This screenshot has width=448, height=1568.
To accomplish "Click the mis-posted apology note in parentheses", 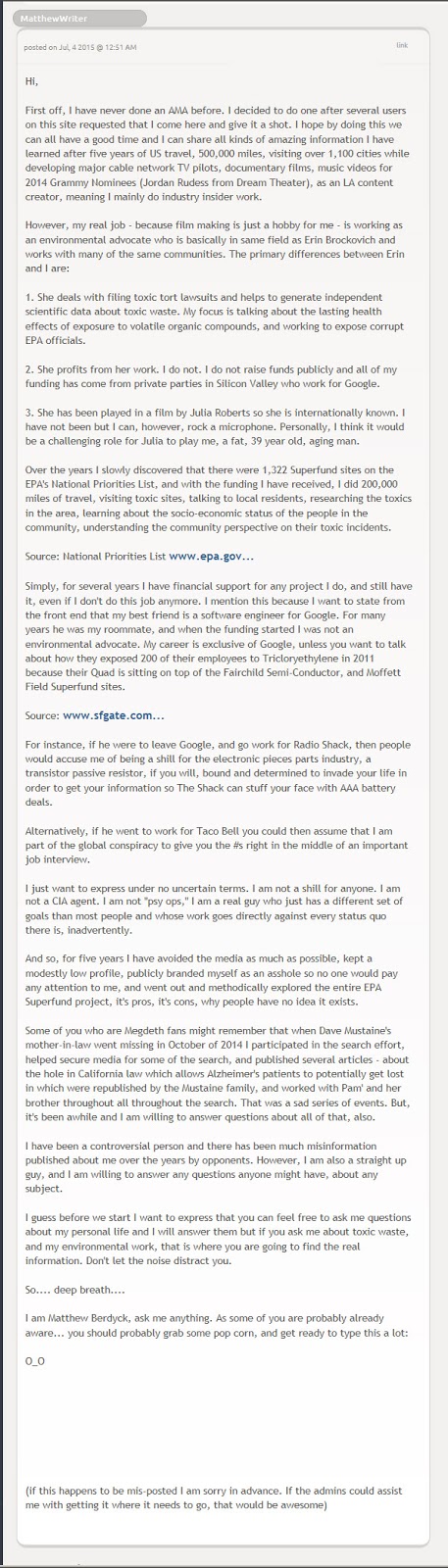I will (214, 1496).
